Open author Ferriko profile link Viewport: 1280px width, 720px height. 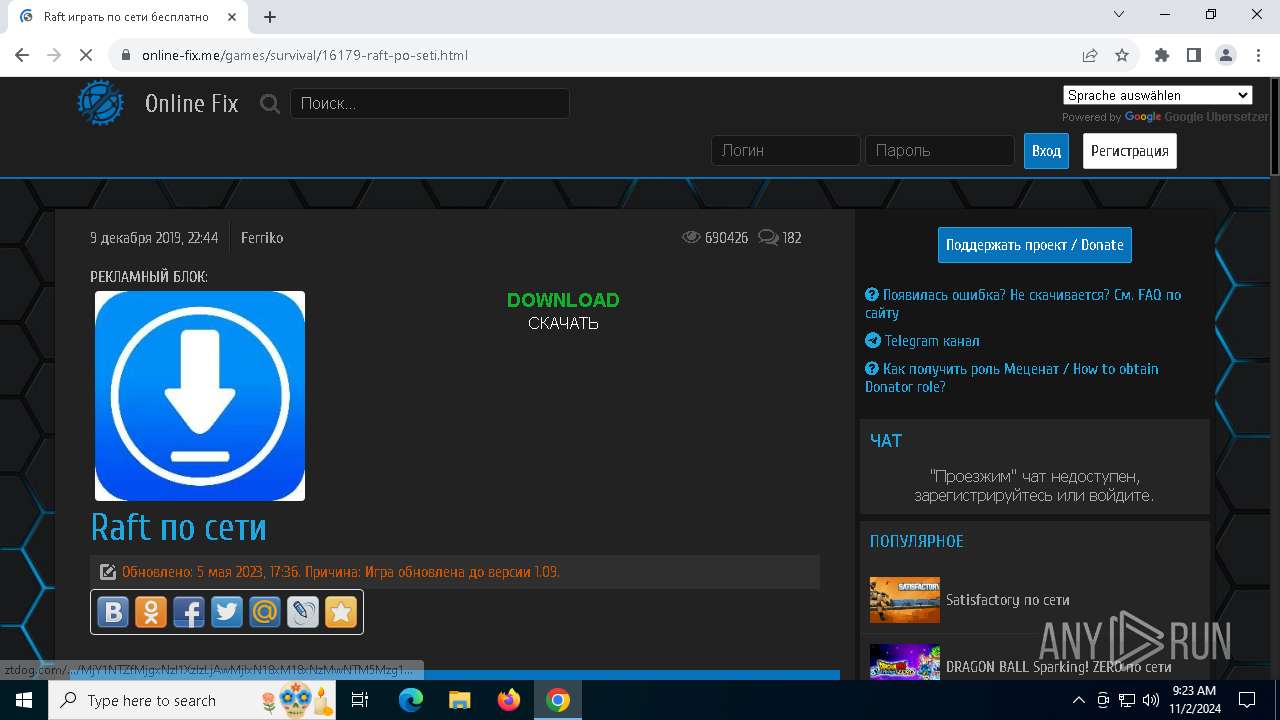[262, 238]
